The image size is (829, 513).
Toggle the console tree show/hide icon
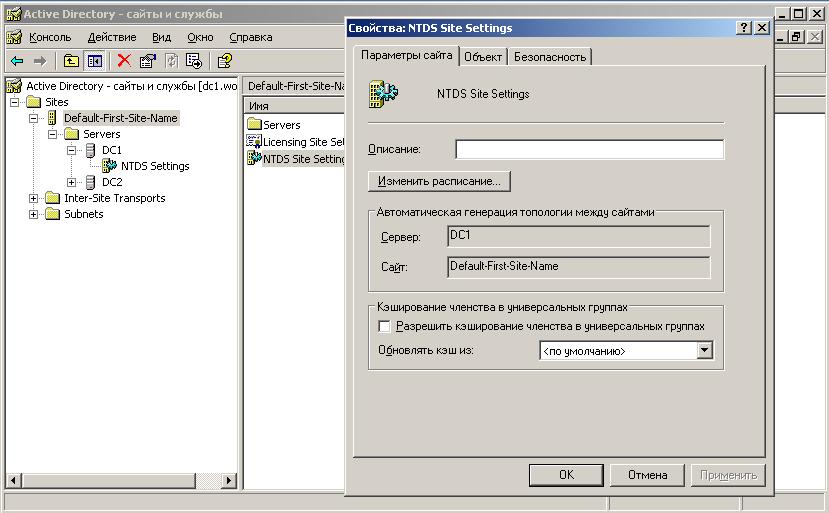point(95,61)
